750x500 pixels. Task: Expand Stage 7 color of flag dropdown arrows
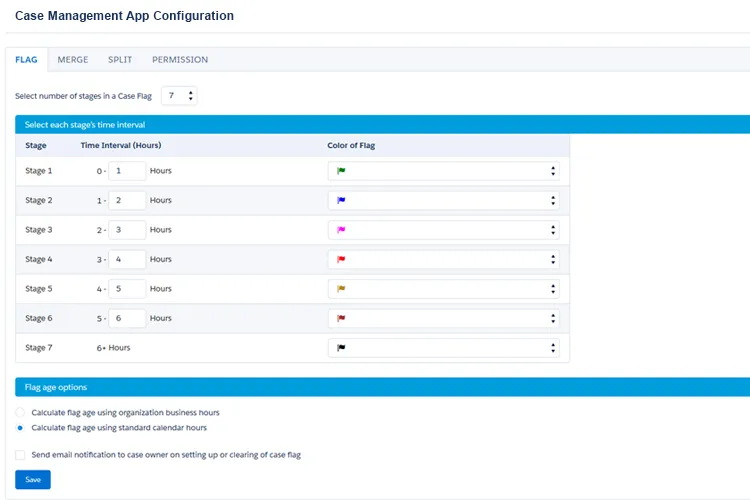point(553,348)
